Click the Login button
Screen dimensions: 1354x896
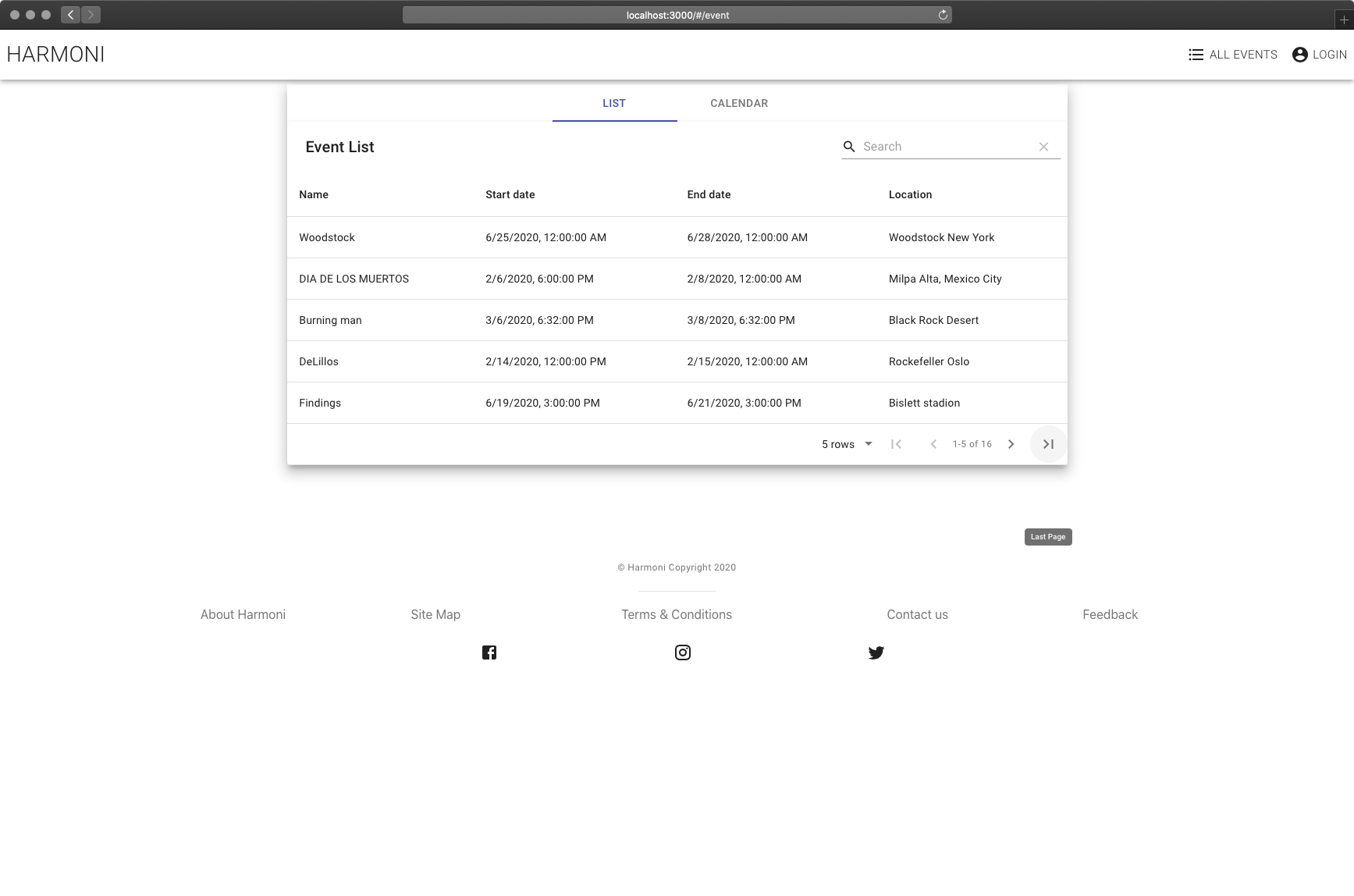1319,55
